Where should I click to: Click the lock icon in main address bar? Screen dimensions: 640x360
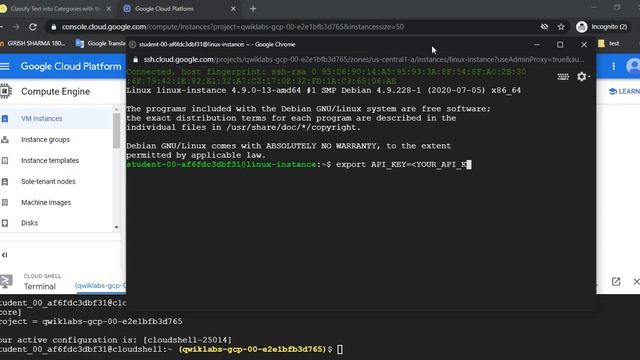53,27
